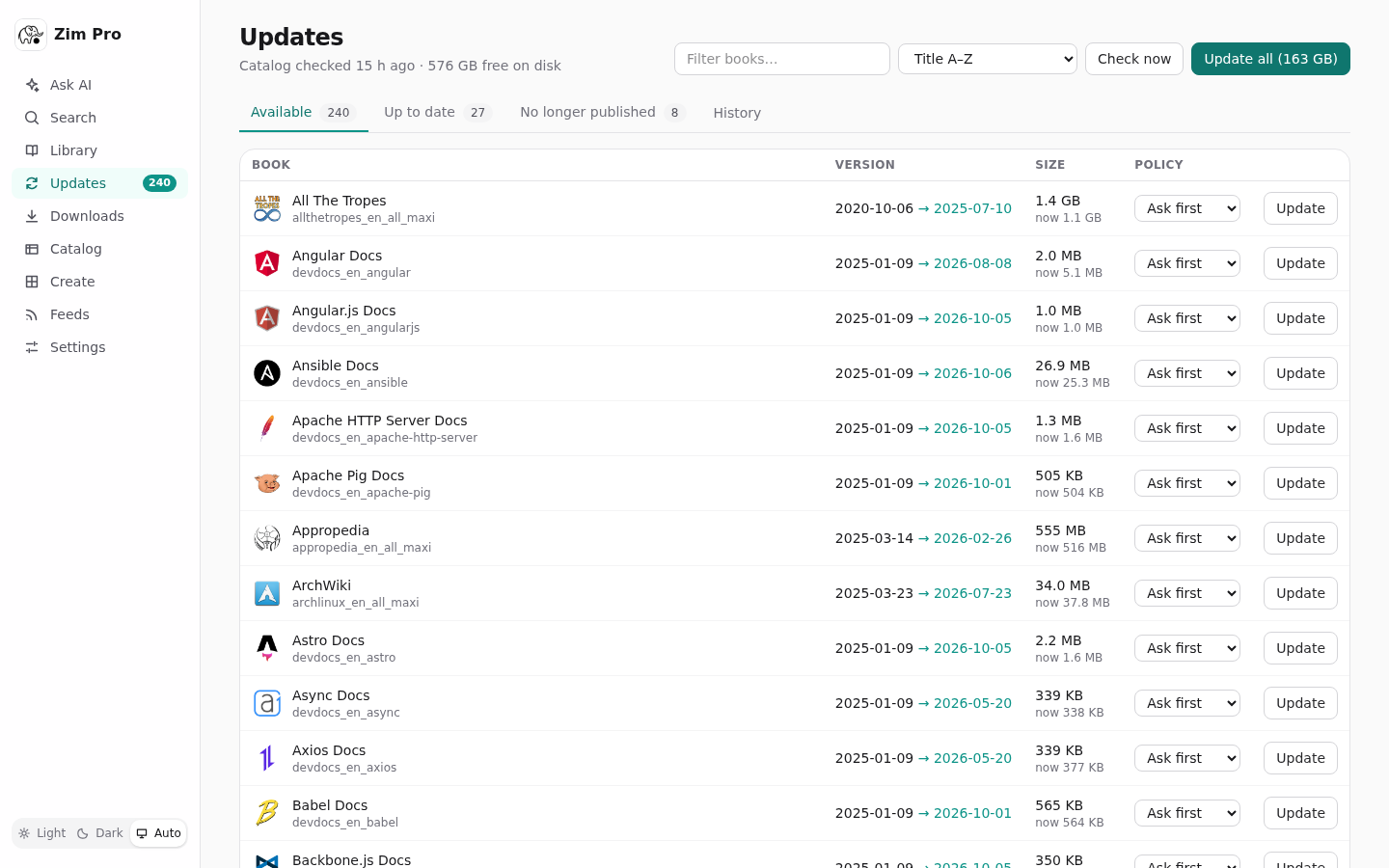This screenshot has width=1389, height=868.
Task: Click the Angular Docs red shield icon
Action: click(x=267, y=263)
